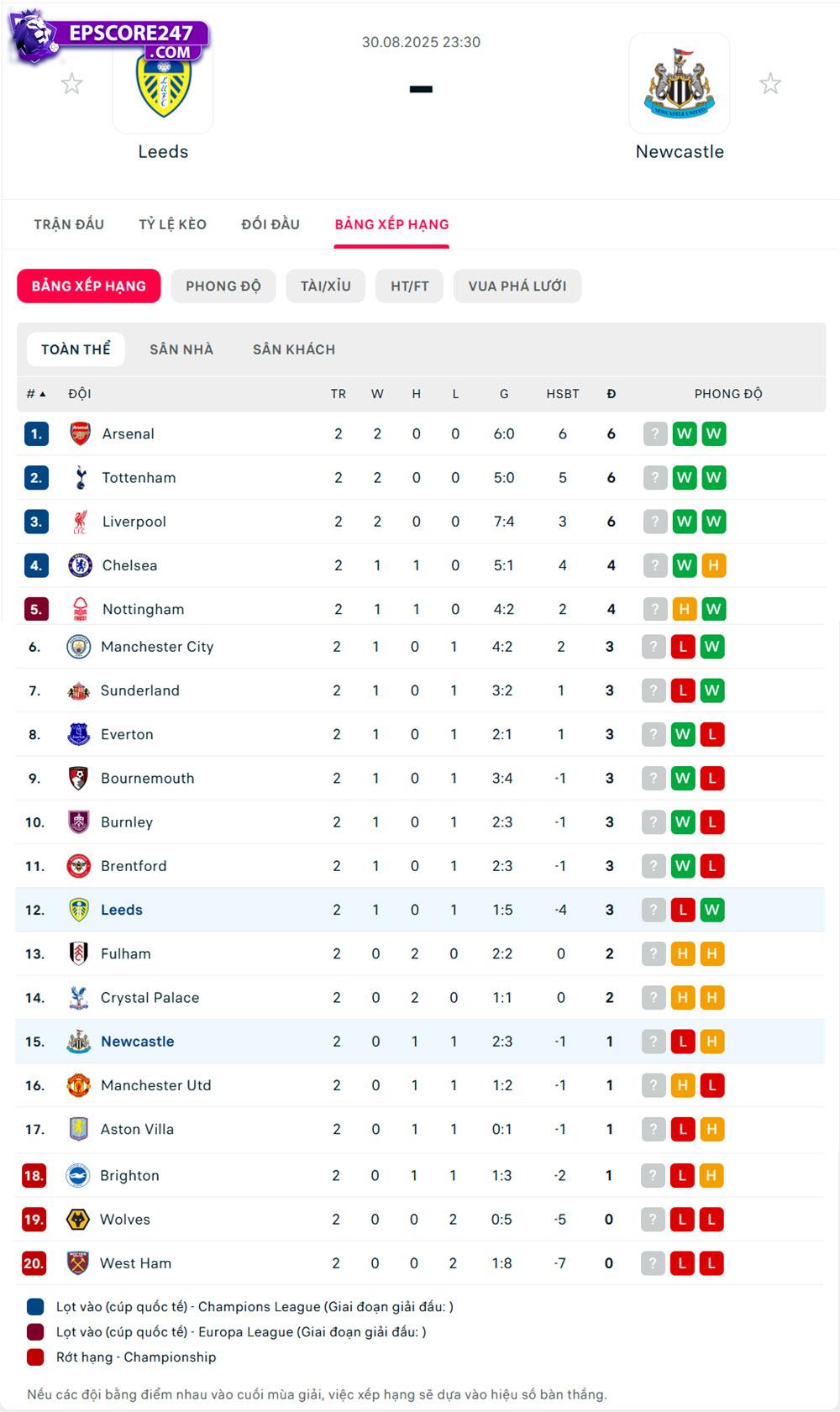Image resolution: width=840 pixels, height=1412 pixels.
Task: Switch to the TỶ LỆ KÈO tab
Action: tap(172, 224)
